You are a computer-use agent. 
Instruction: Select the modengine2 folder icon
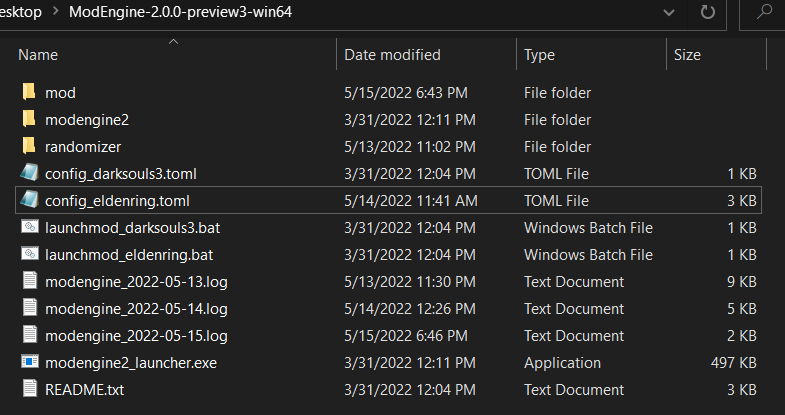pos(29,120)
